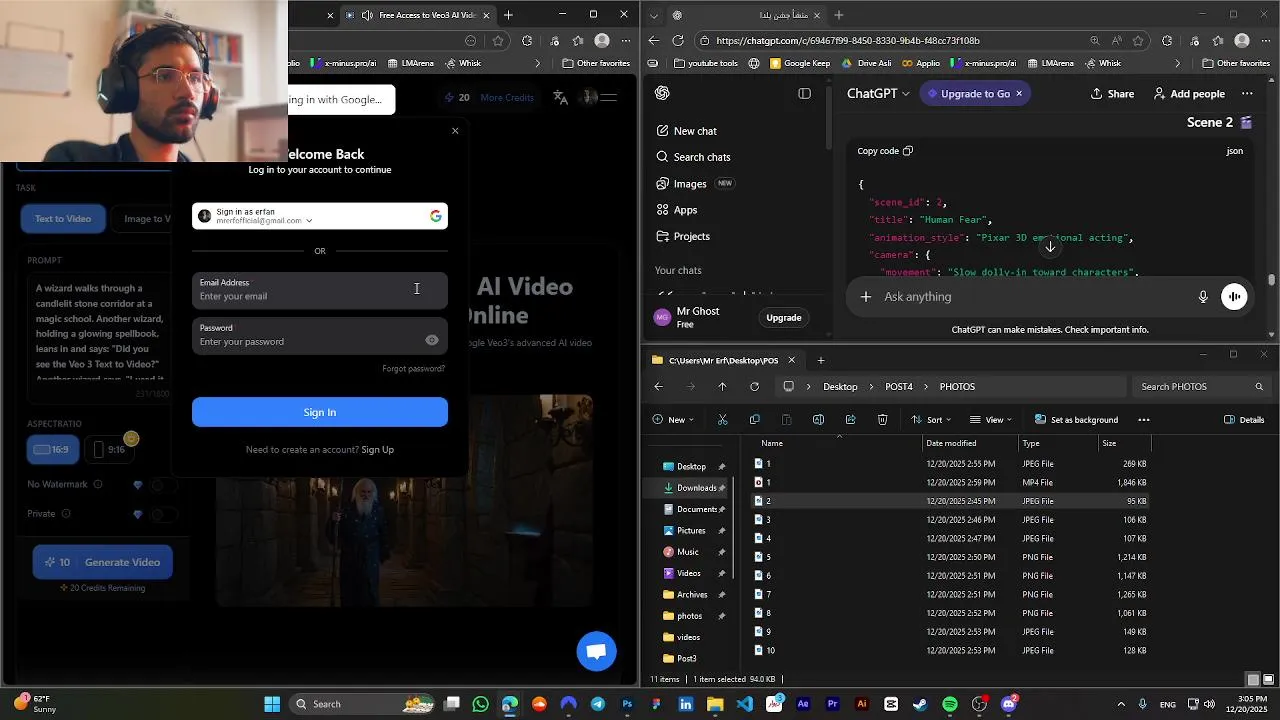The height and width of the screenshot is (720, 1280).
Task: Open Spotify from the taskbar
Action: point(950,704)
